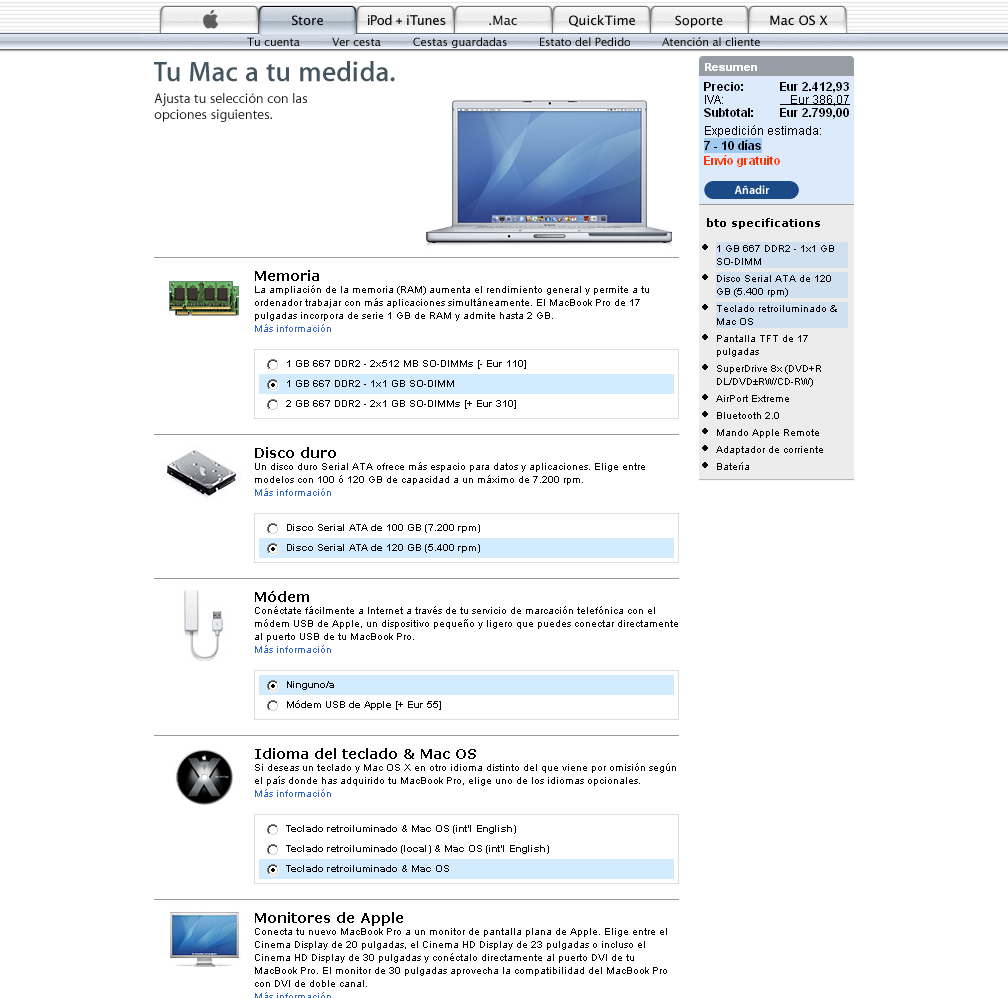Click the Mac OS X disc icon
This screenshot has height=998, width=1008.
tap(204, 777)
